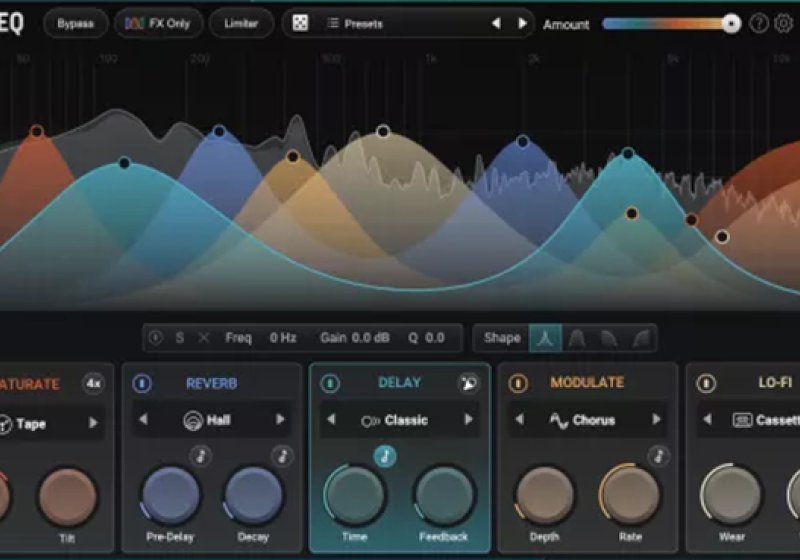Toggle the Modulate module power button

click(x=518, y=383)
